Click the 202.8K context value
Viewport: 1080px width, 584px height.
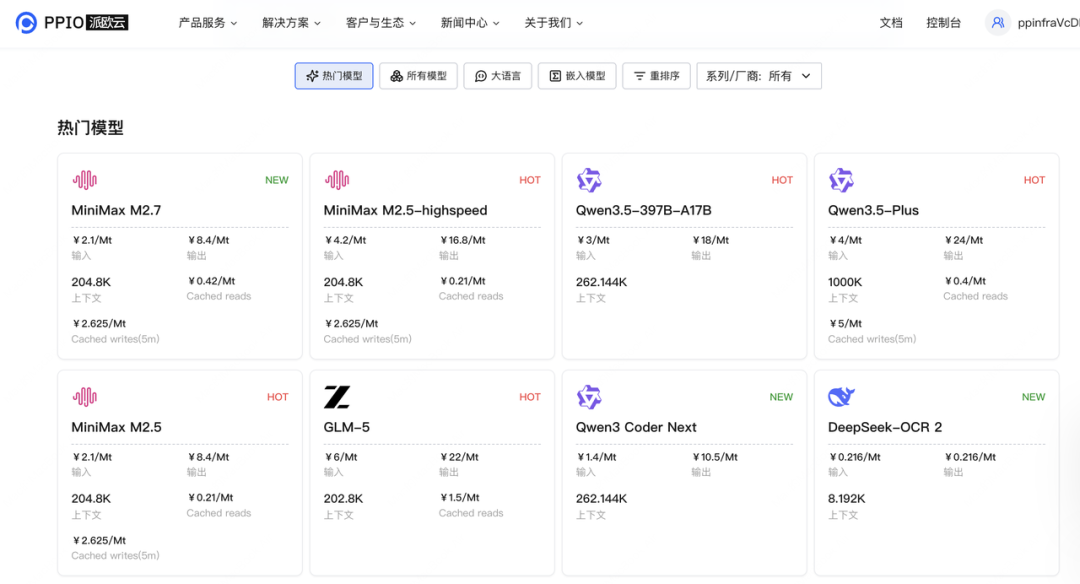click(343, 499)
